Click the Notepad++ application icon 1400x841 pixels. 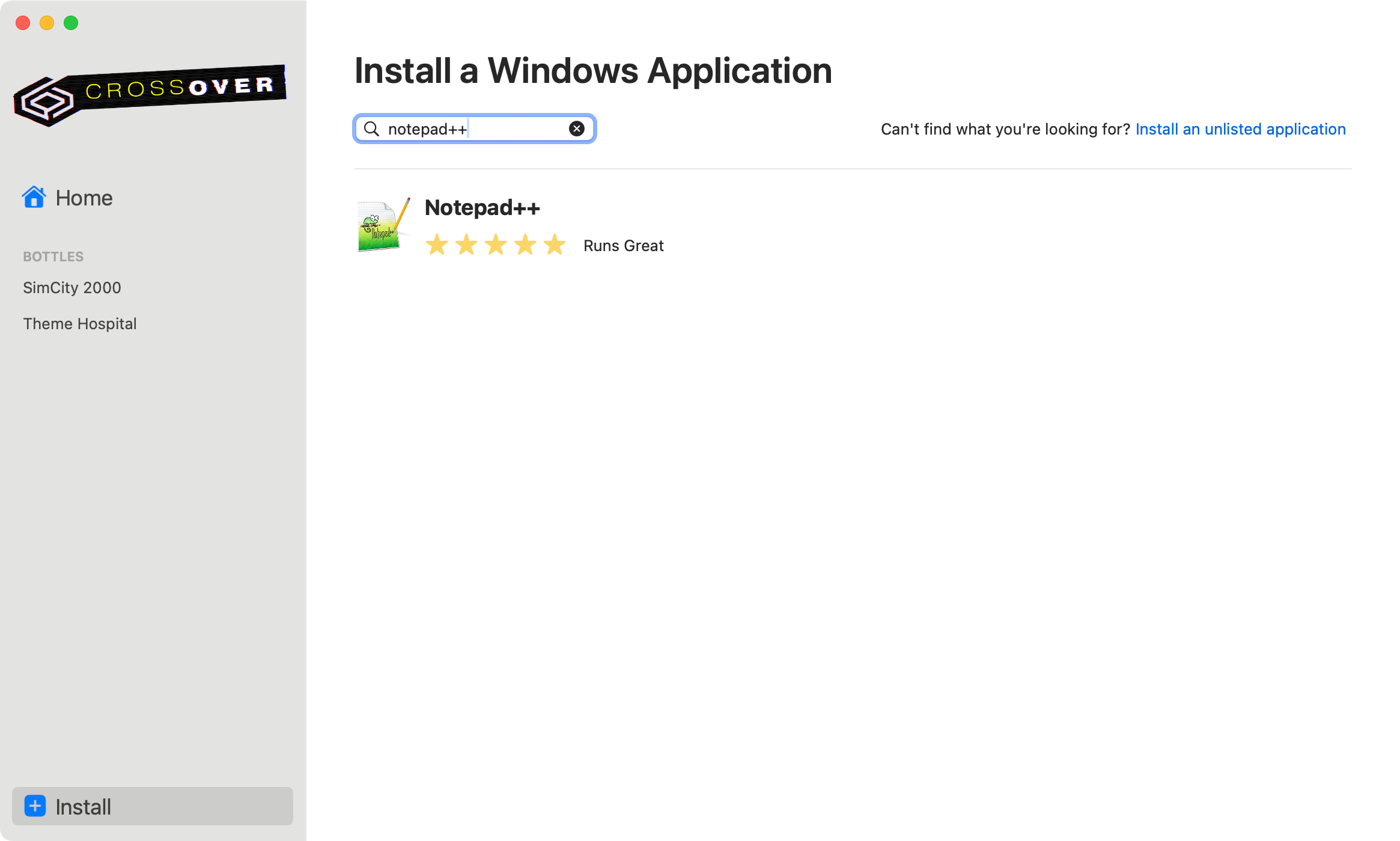(x=383, y=224)
